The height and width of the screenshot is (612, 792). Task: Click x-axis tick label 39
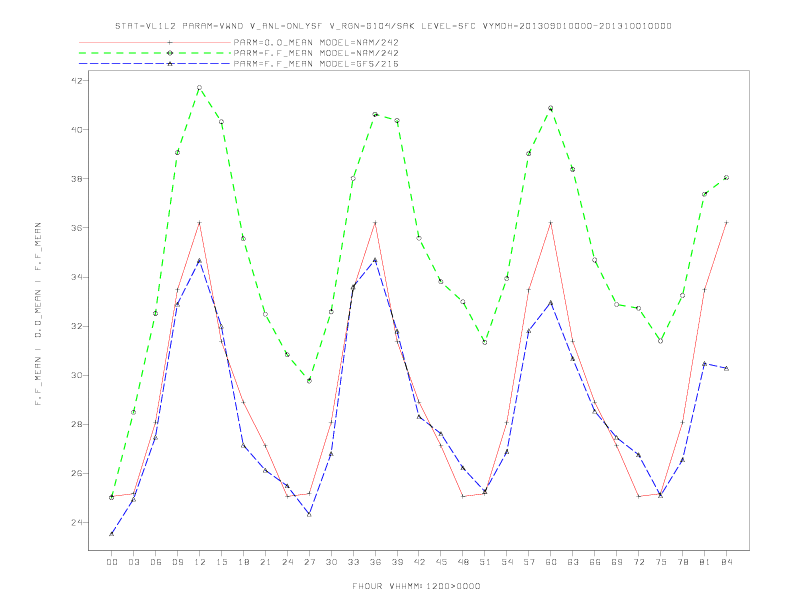[397, 562]
